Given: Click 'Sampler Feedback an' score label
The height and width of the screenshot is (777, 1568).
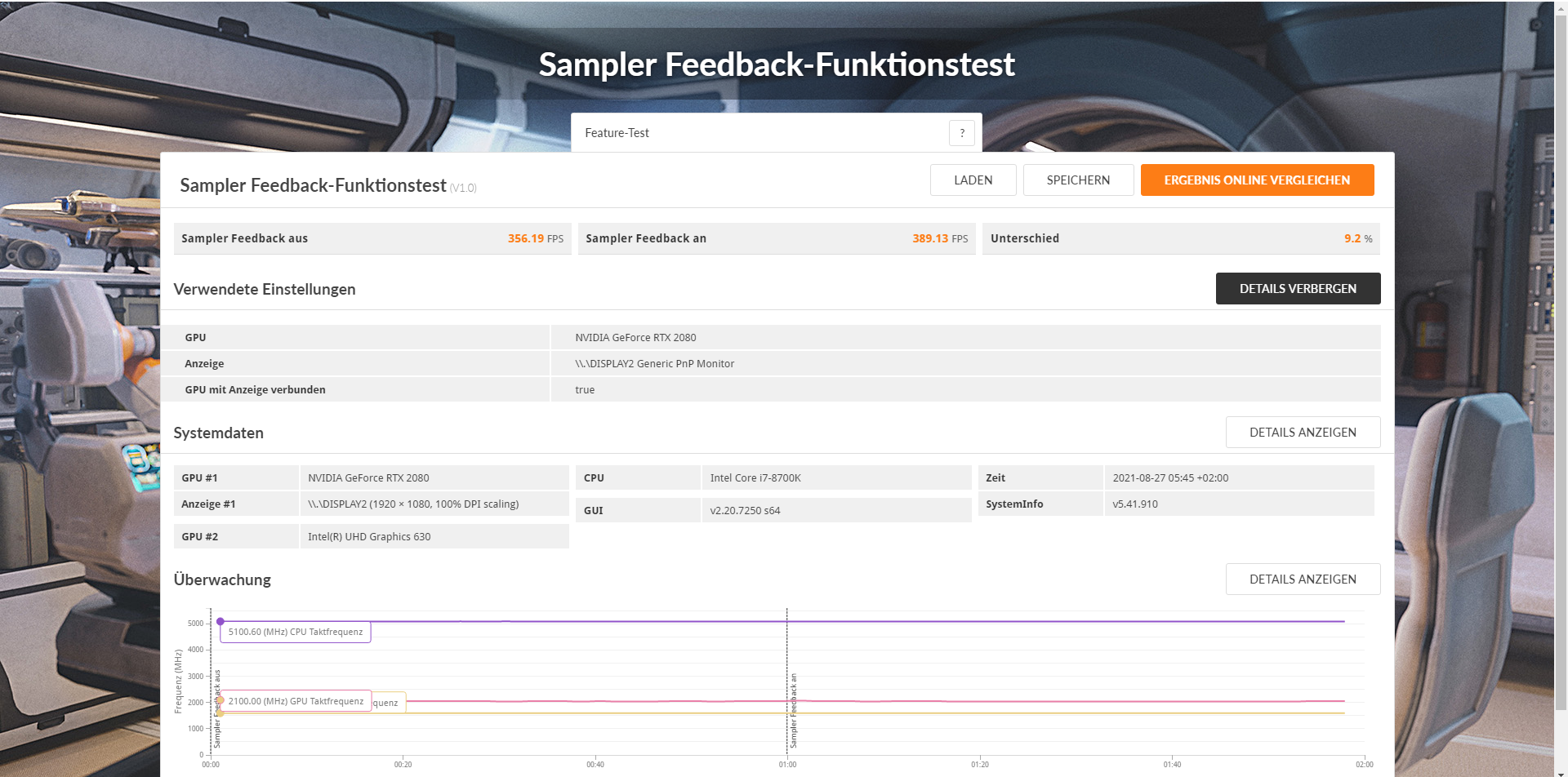Looking at the screenshot, I should click(x=646, y=239).
